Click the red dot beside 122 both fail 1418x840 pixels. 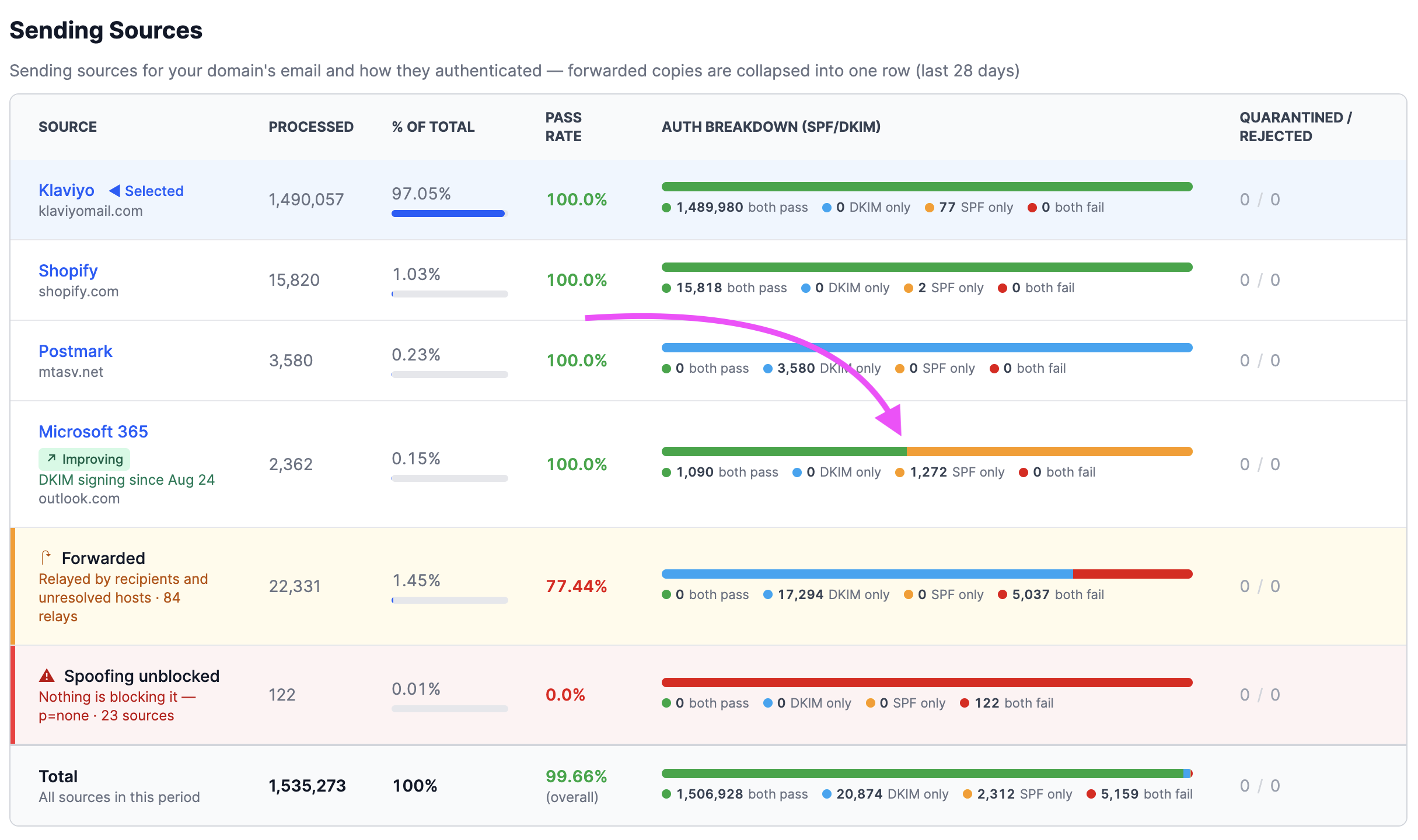[x=965, y=703]
